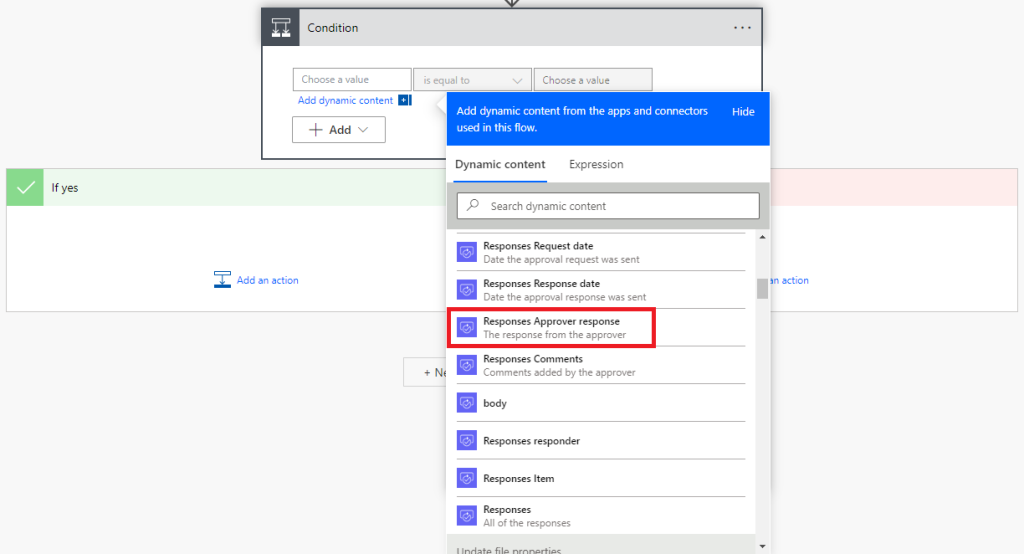Select Responses Approver response item
The height and width of the screenshot is (554, 1024).
[x=552, y=328]
